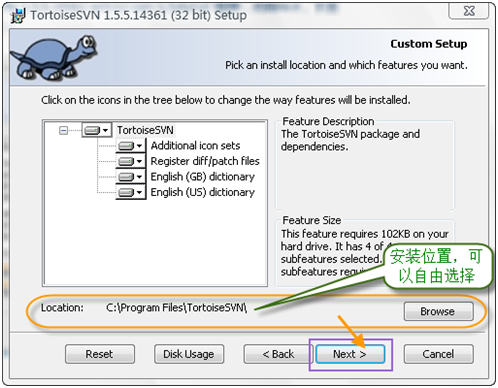The image size is (498, 388).
Task: Open Disk Usage dialog
Action: point(189,354)
